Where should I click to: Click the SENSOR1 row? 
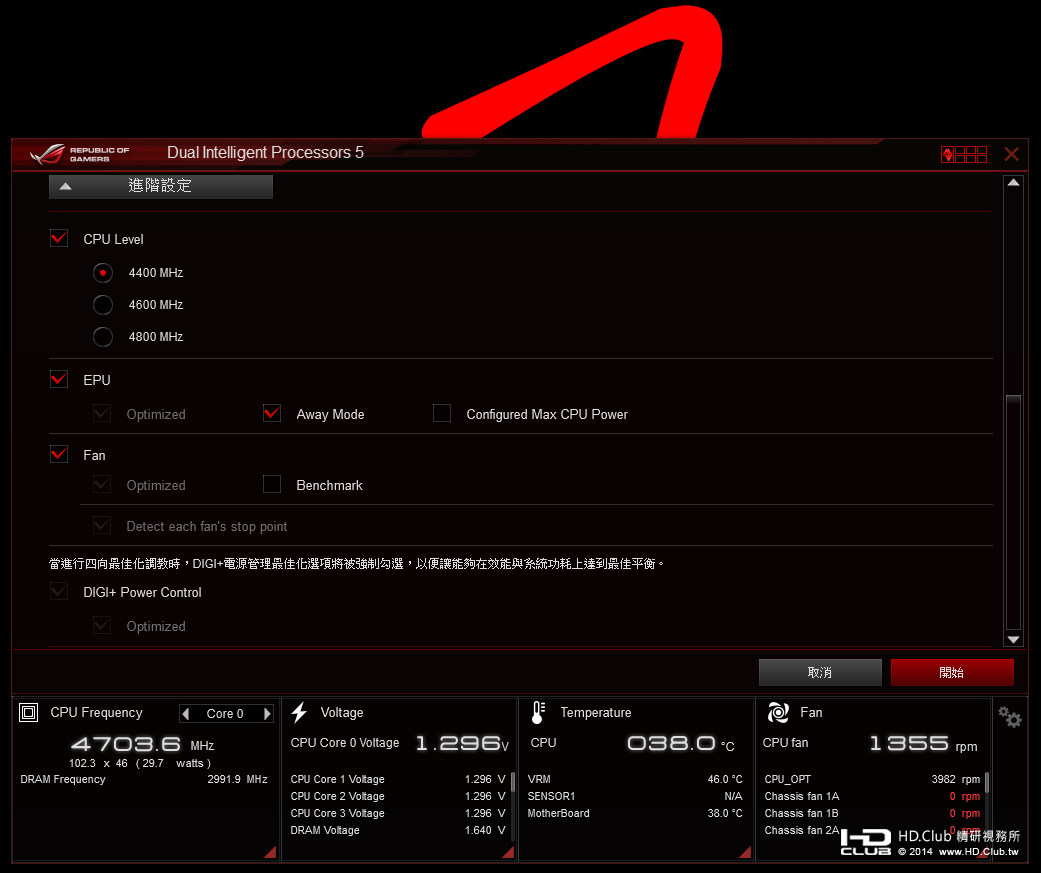point(635,796)
